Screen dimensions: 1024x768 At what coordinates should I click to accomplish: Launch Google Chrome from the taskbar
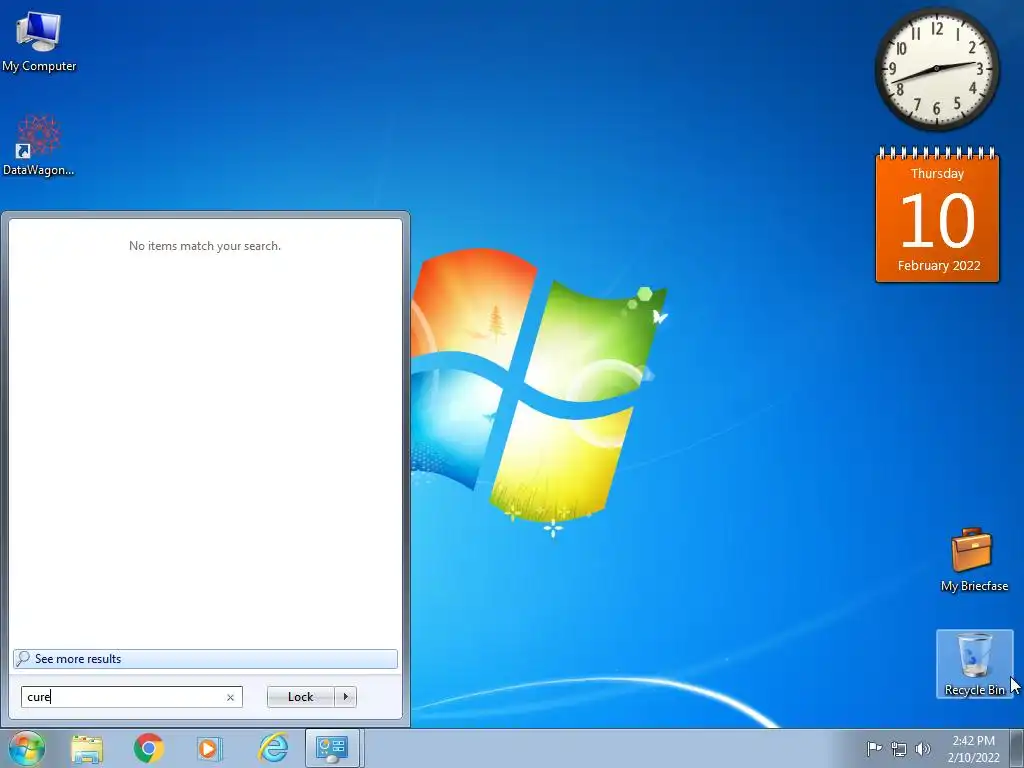point(149,748)
